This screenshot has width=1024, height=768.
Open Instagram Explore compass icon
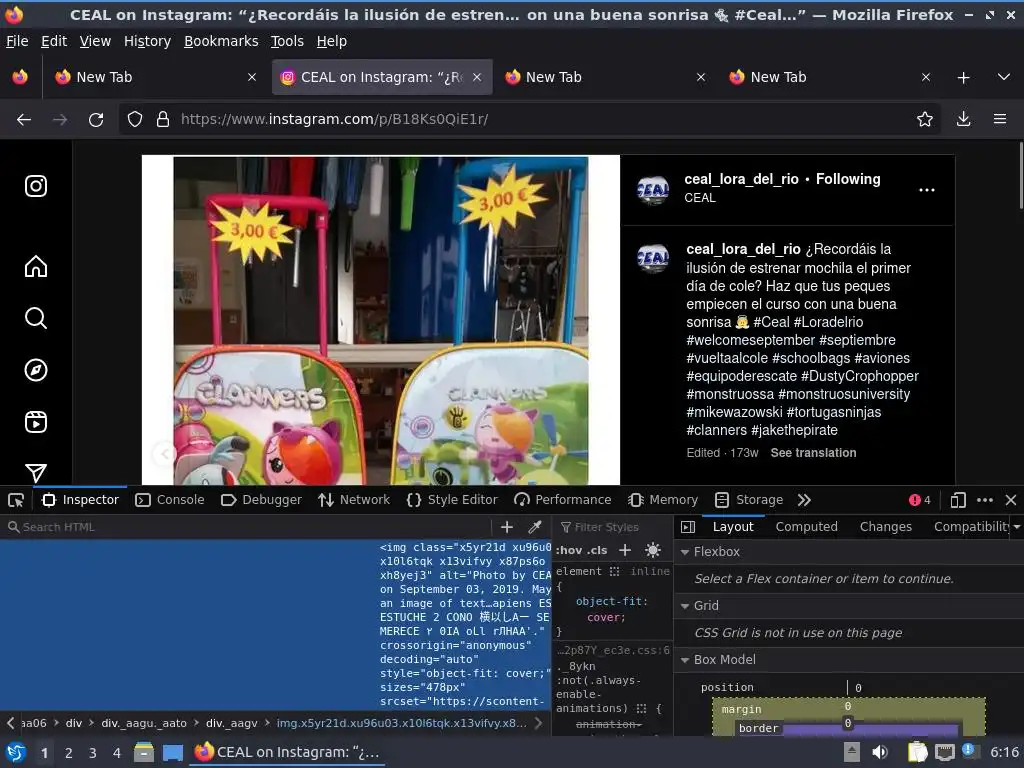[36, 370]
